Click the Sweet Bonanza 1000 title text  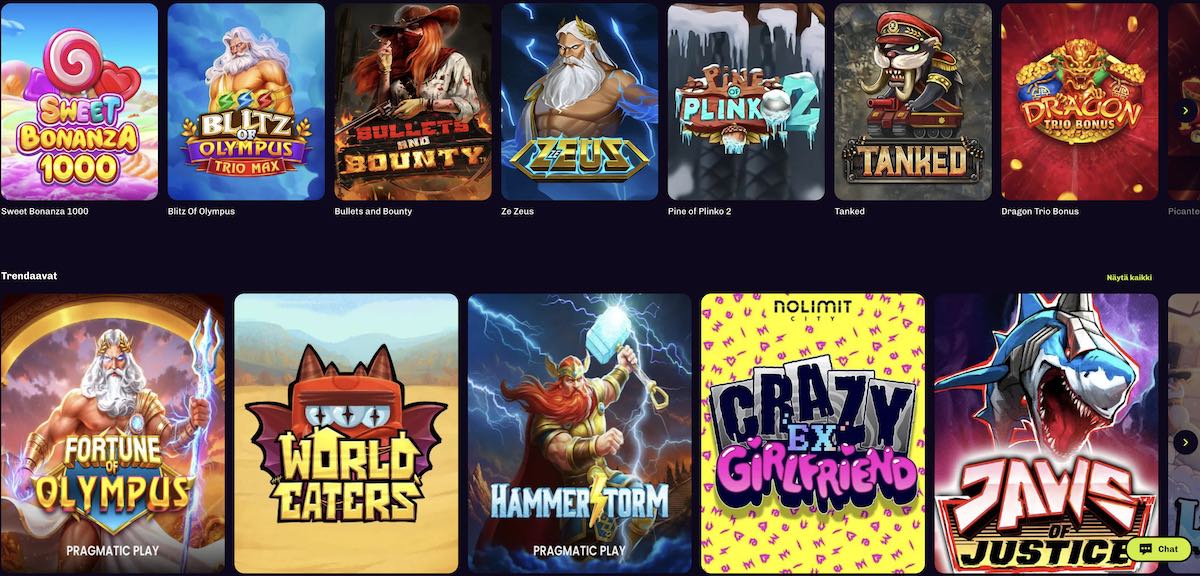click(x=44, y=212)
